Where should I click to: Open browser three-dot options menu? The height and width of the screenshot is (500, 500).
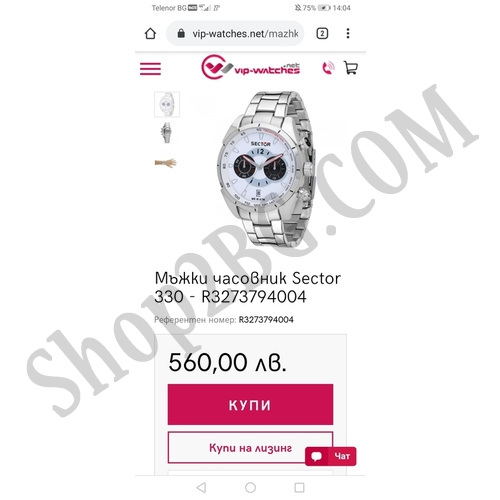tap(348, 33)
